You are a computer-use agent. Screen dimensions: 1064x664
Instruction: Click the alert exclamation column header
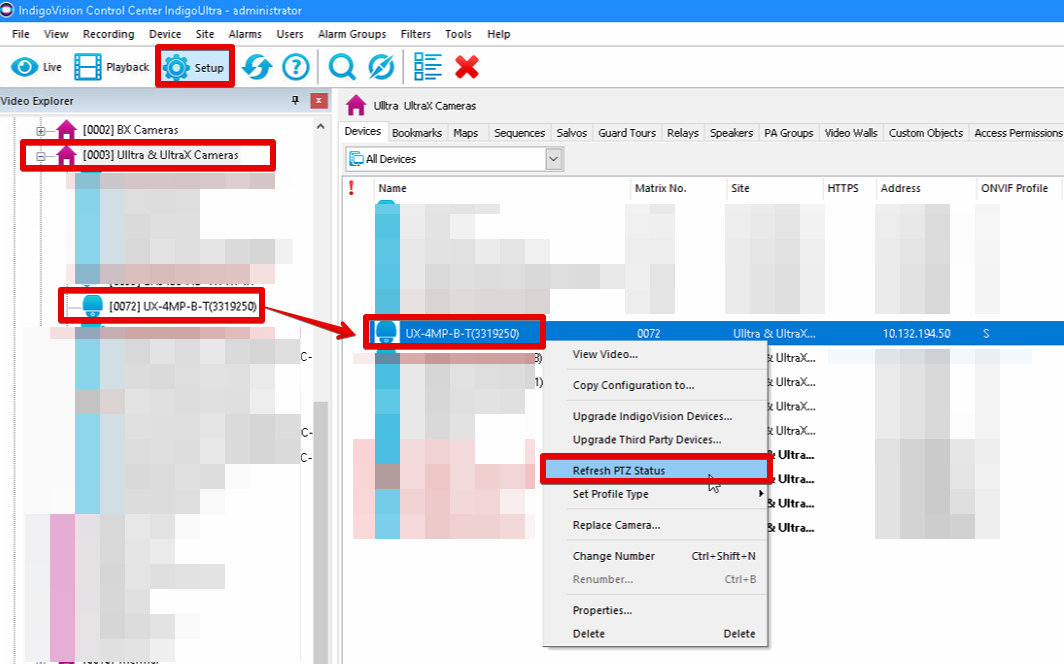pos(352,188)
